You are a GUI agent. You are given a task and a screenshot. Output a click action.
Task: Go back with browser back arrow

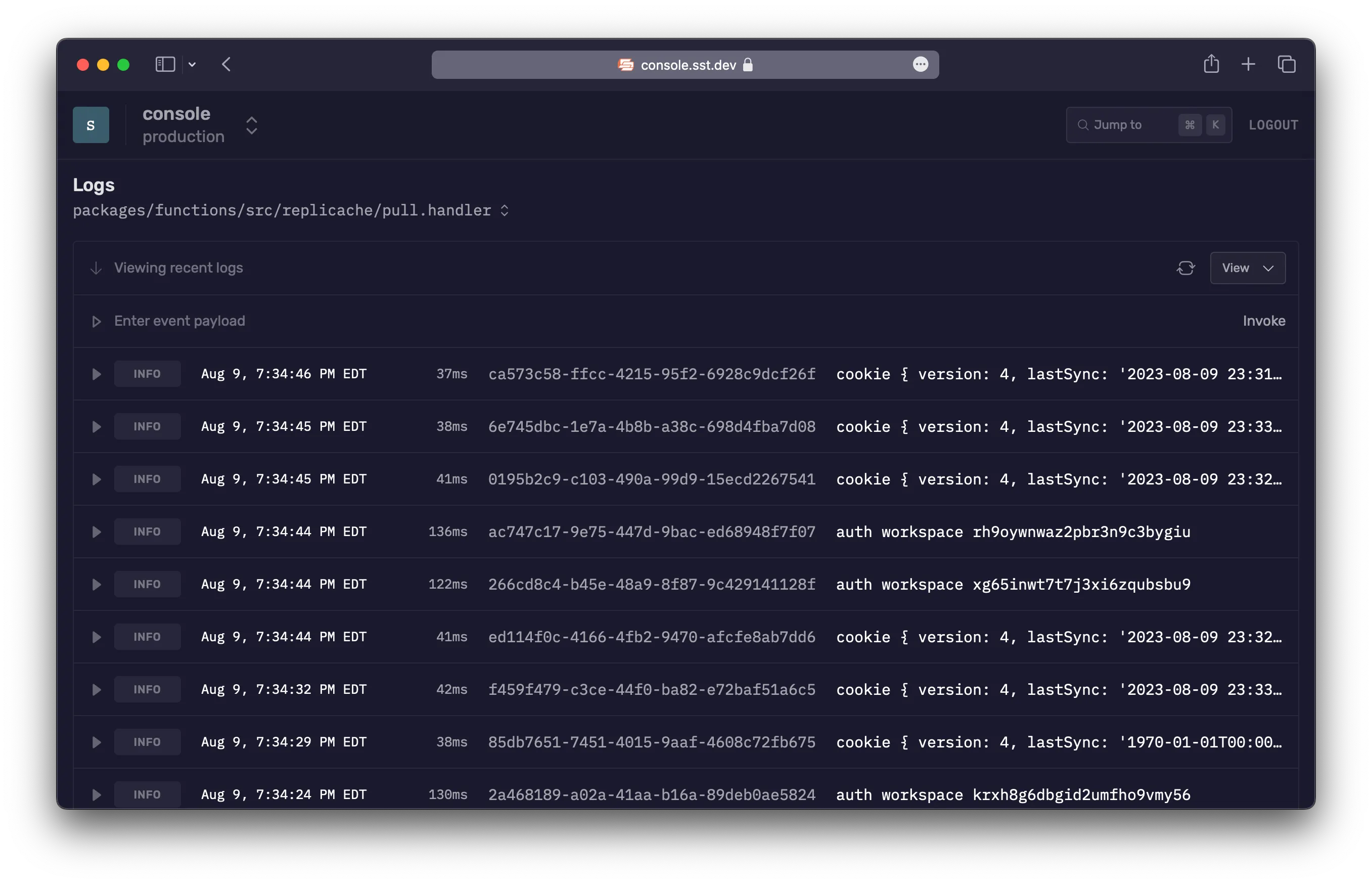(x=226, y=64)
